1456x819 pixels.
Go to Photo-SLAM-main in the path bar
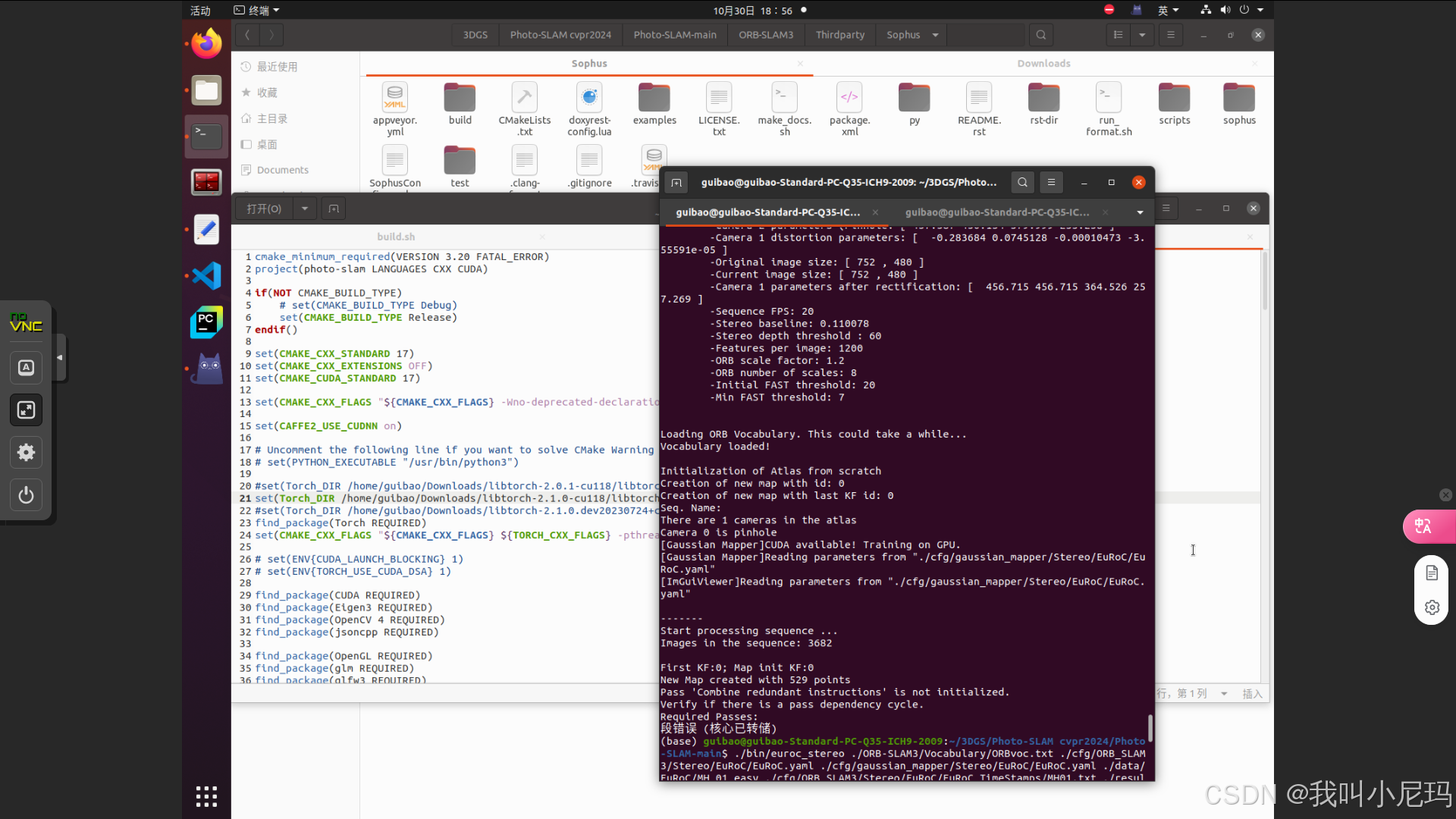tap(675, 35)
